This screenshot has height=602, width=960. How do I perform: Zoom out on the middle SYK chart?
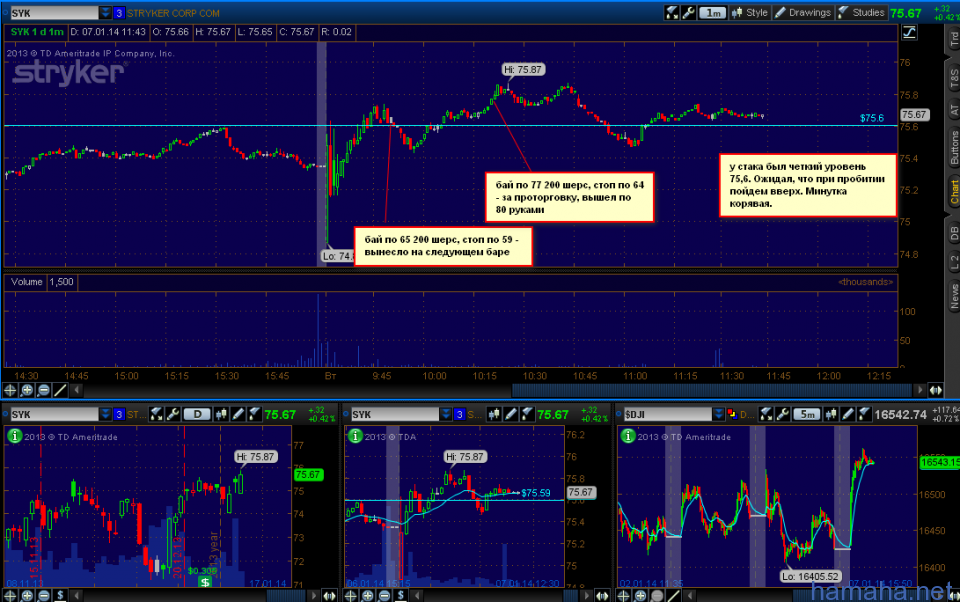coord(384,595)
